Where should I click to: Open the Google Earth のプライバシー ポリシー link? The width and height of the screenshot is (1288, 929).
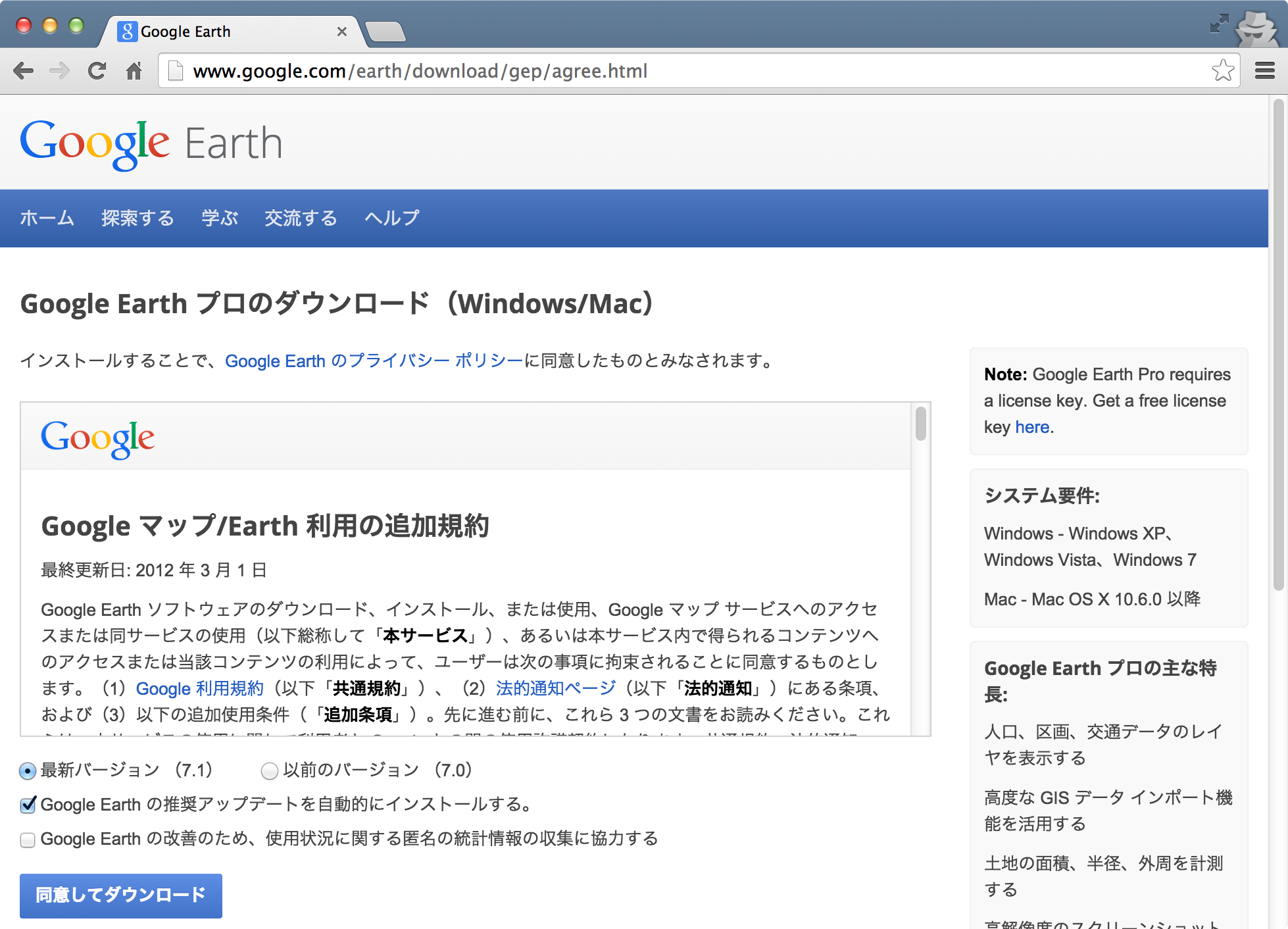374,361
